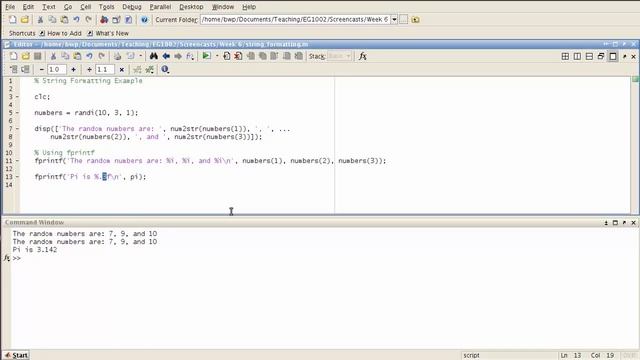Click cell mode information icon
This screenshot has width=640, height=360.
(165, 69)
